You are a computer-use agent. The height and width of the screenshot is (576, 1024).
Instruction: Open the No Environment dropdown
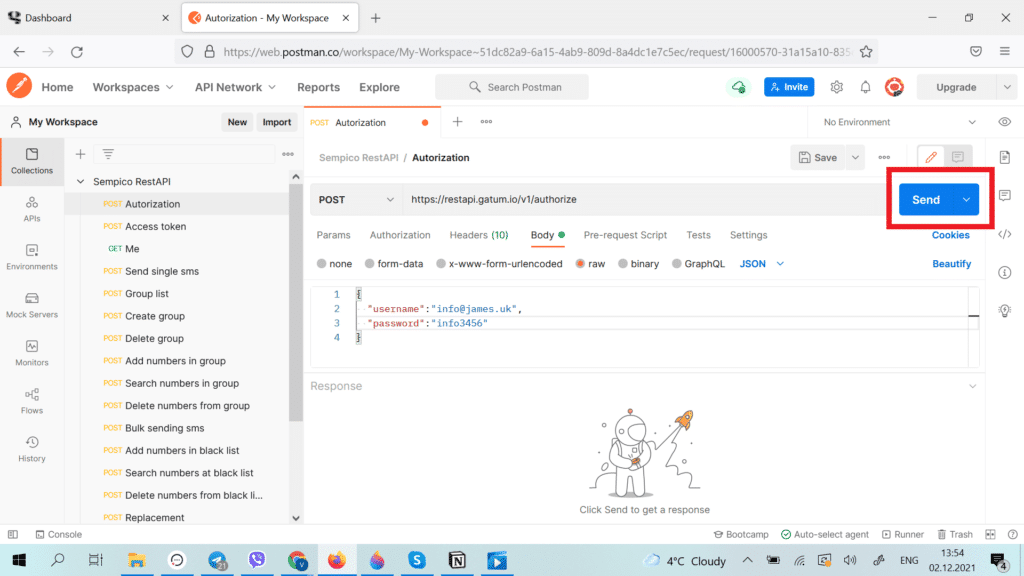click(x=899, y=122)
